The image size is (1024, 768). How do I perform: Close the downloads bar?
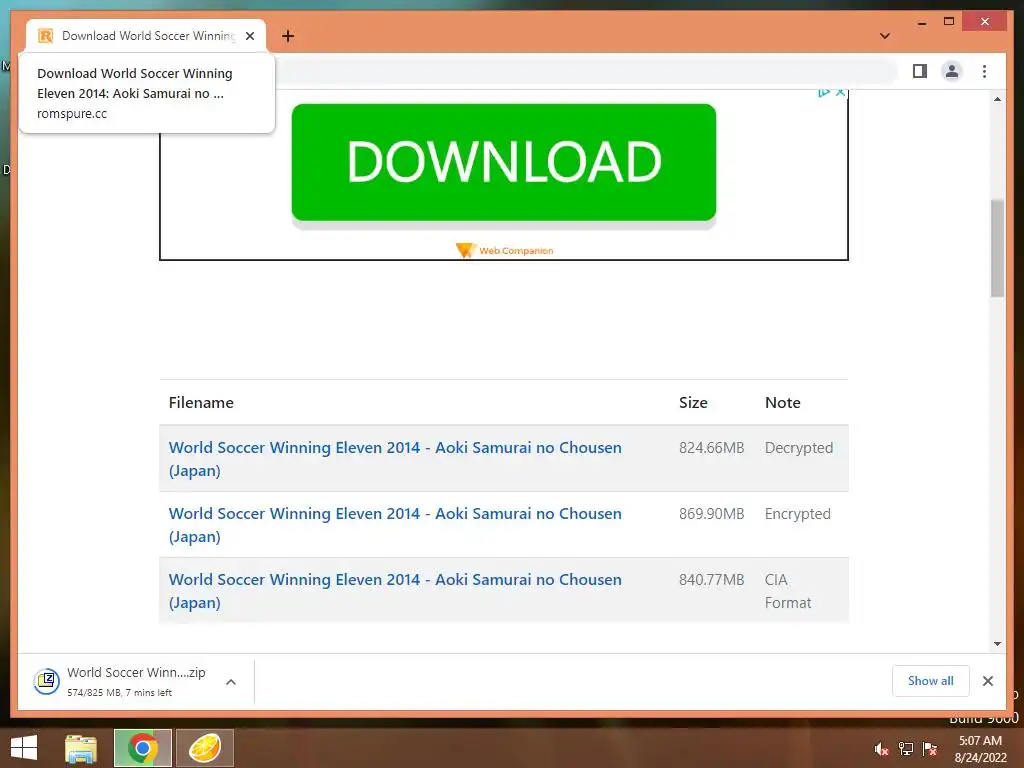tap(987, 681)
